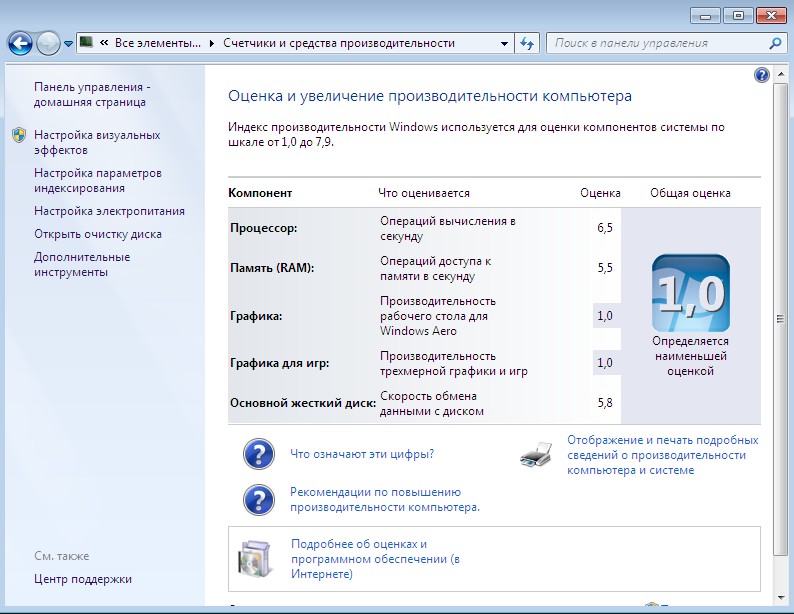Click the Forward navigation arrow
794x614 pixels.
click(48, 44)
